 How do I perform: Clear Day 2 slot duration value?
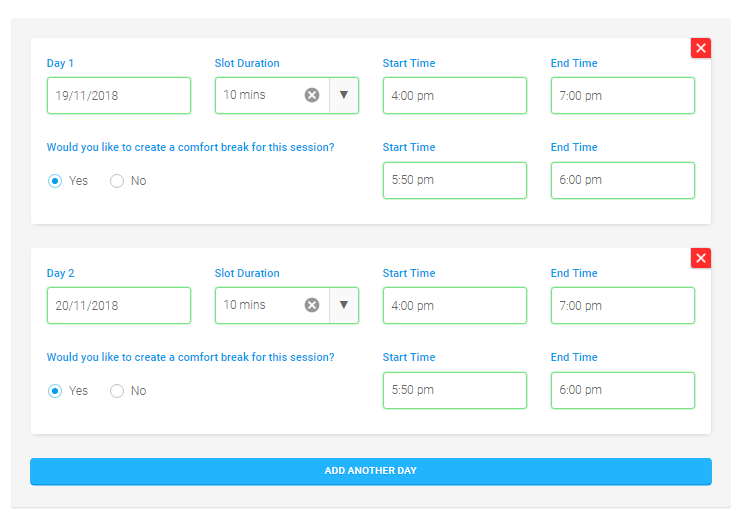pos(312,305)
